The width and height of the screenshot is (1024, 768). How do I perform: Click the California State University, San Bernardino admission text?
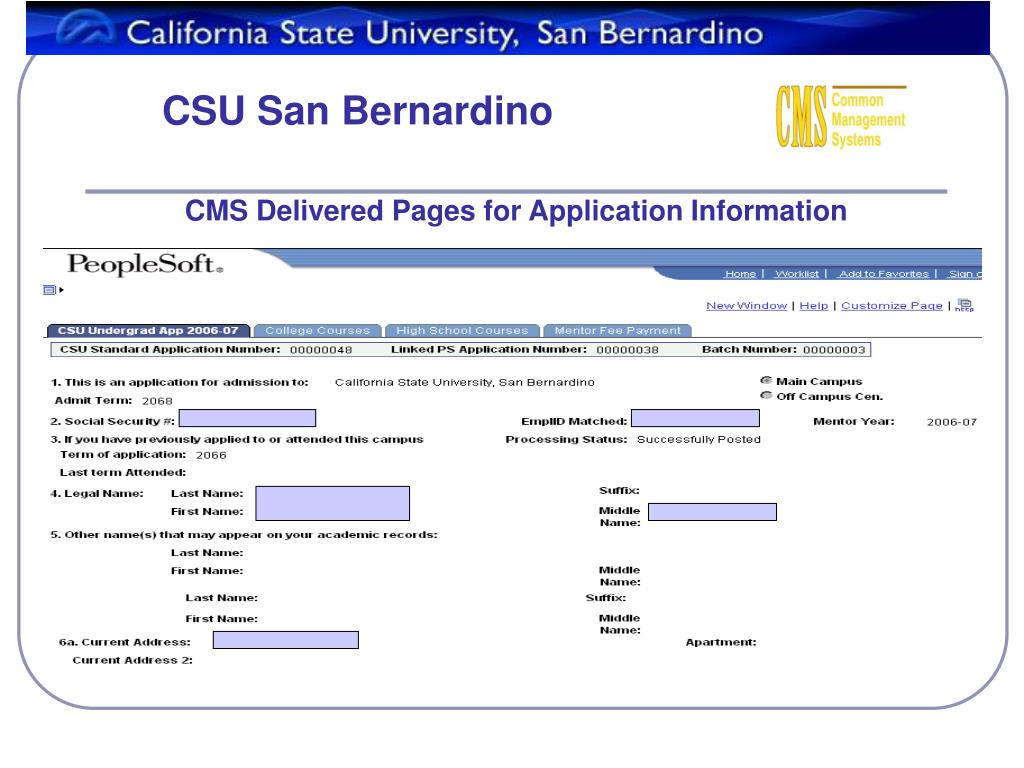click(464, 383)
